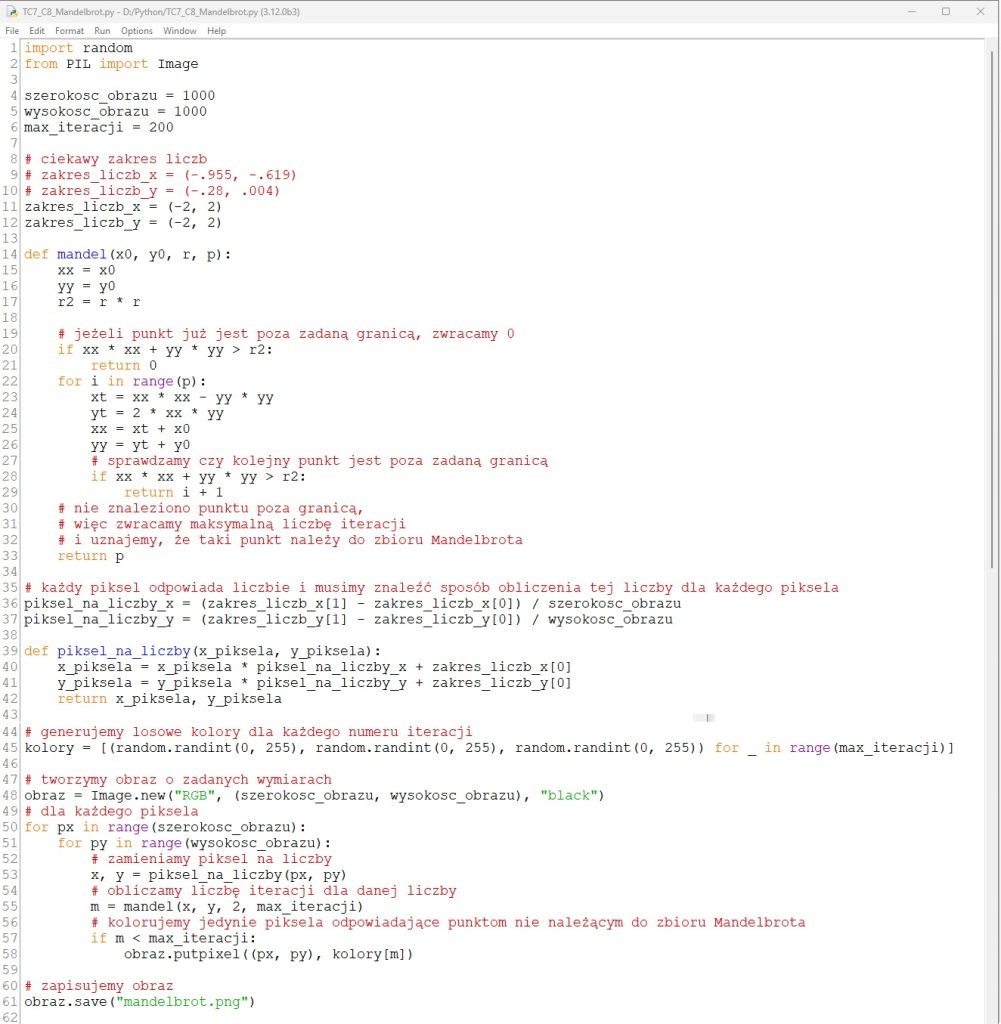Maximize the IDLE editor window
Image resolution: width=1001 pixels, height=1024 pixels.
click(945, 12)
